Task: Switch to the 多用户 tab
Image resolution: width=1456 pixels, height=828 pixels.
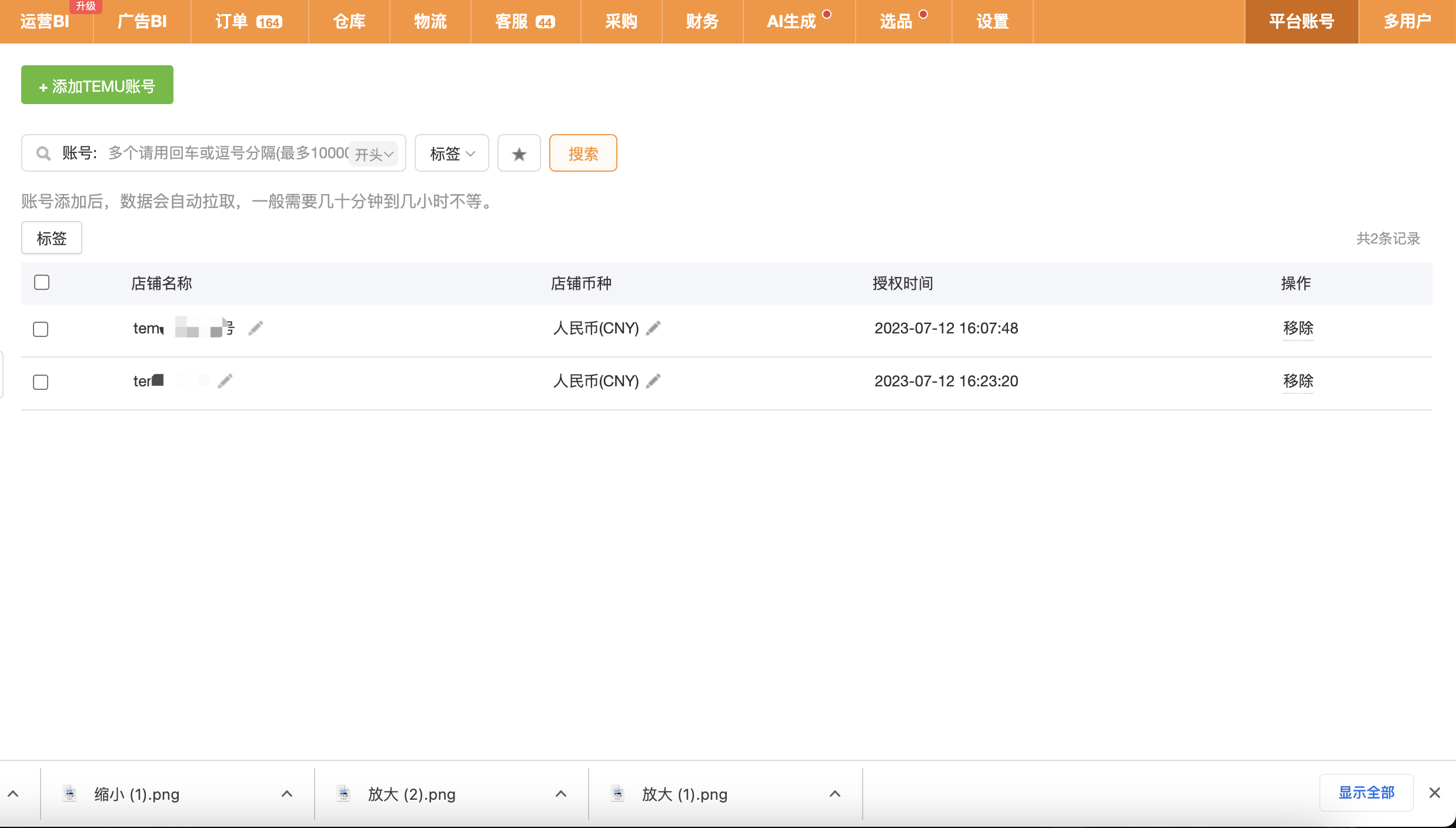Action: (x=1407, y=22)
